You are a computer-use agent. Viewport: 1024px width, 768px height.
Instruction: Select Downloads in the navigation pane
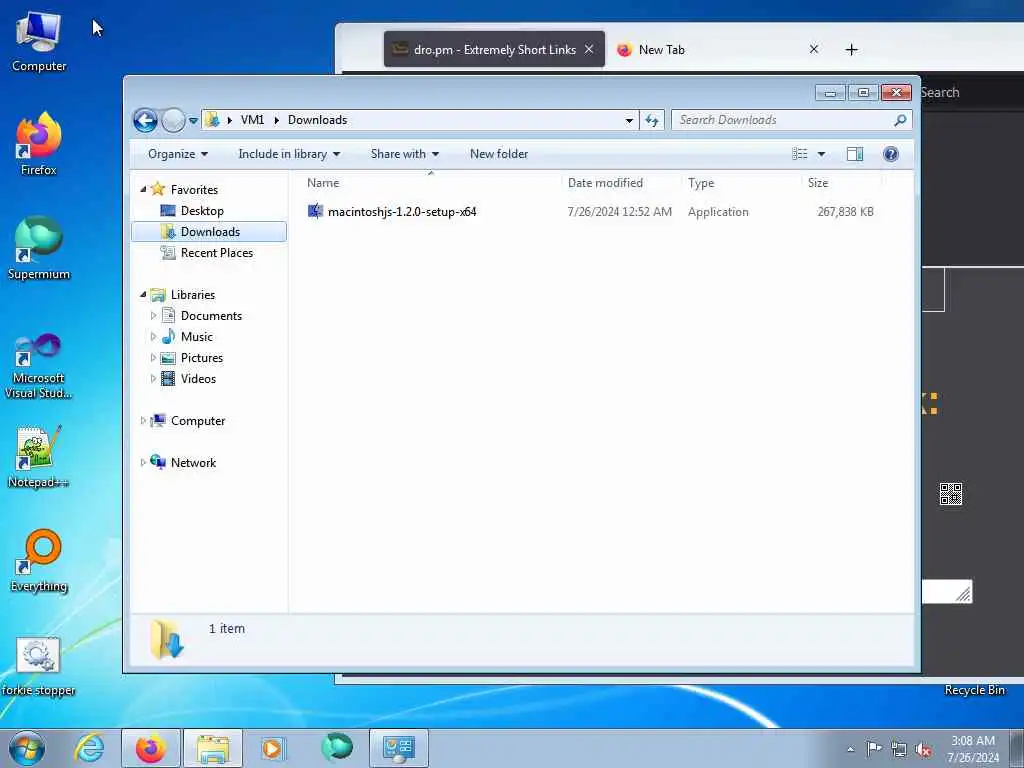tap(209, 232)
